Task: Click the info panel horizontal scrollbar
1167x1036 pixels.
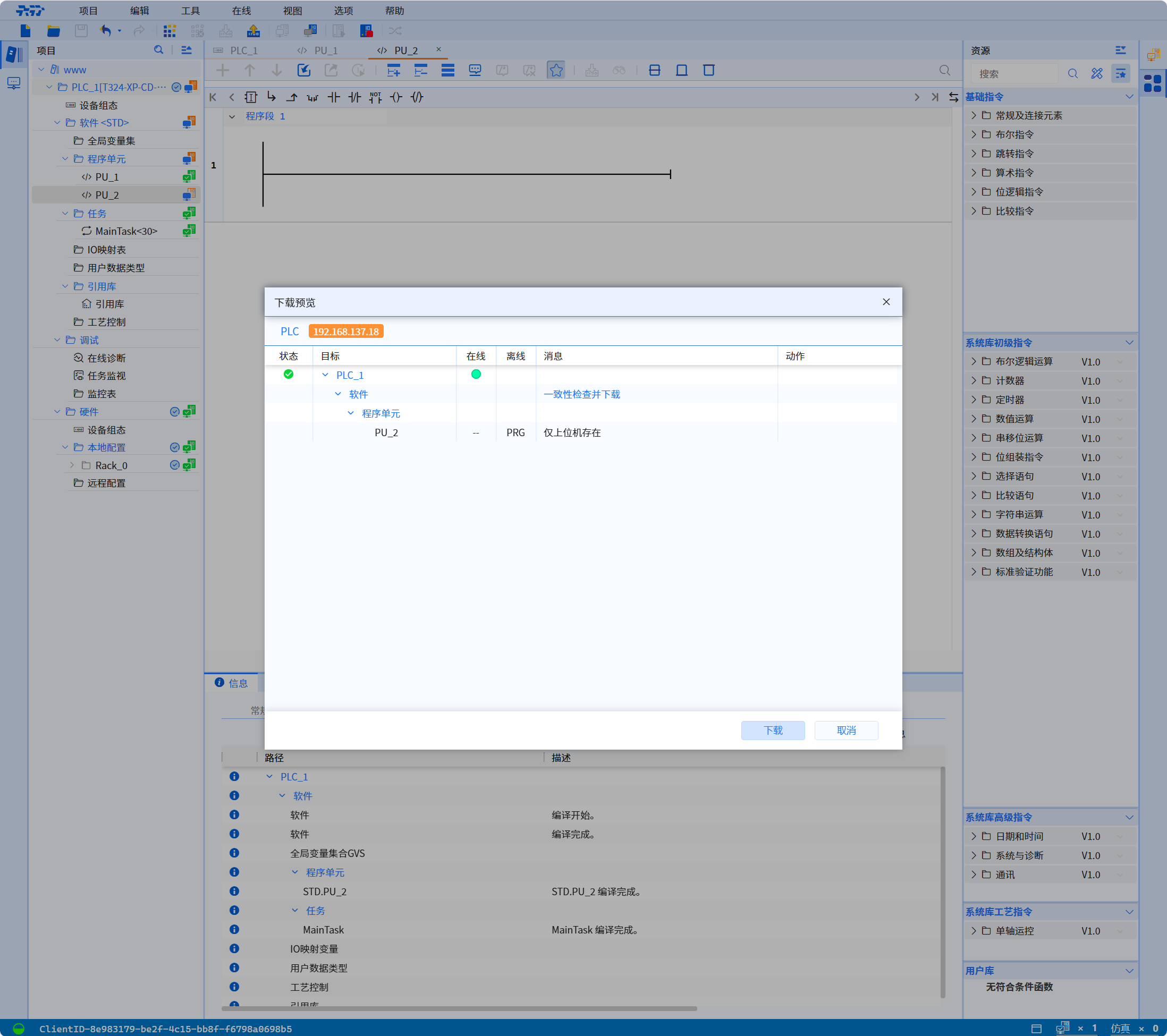Action: (x=459, y=1008)
